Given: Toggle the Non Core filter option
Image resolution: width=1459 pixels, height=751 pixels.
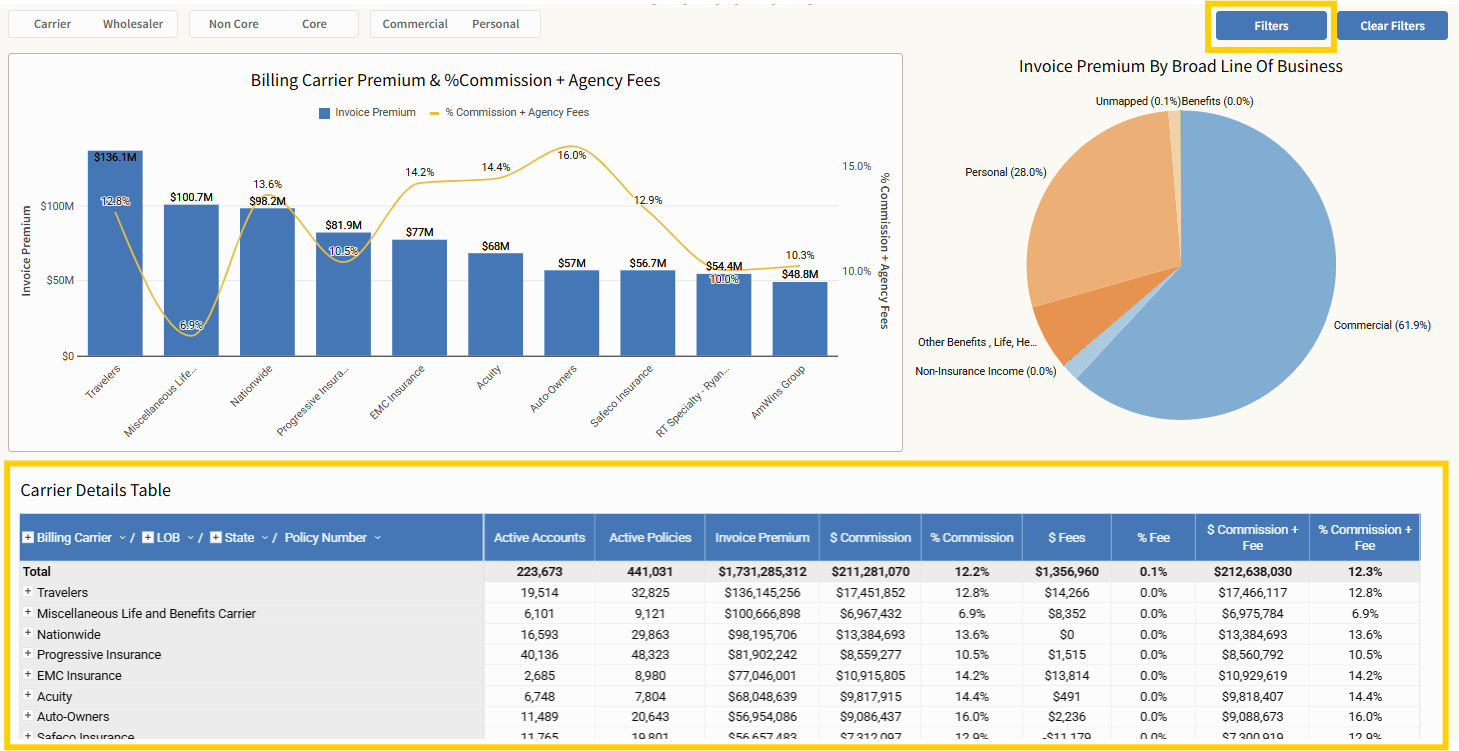Looking at the screenshot, I should (x=234, y=24).
